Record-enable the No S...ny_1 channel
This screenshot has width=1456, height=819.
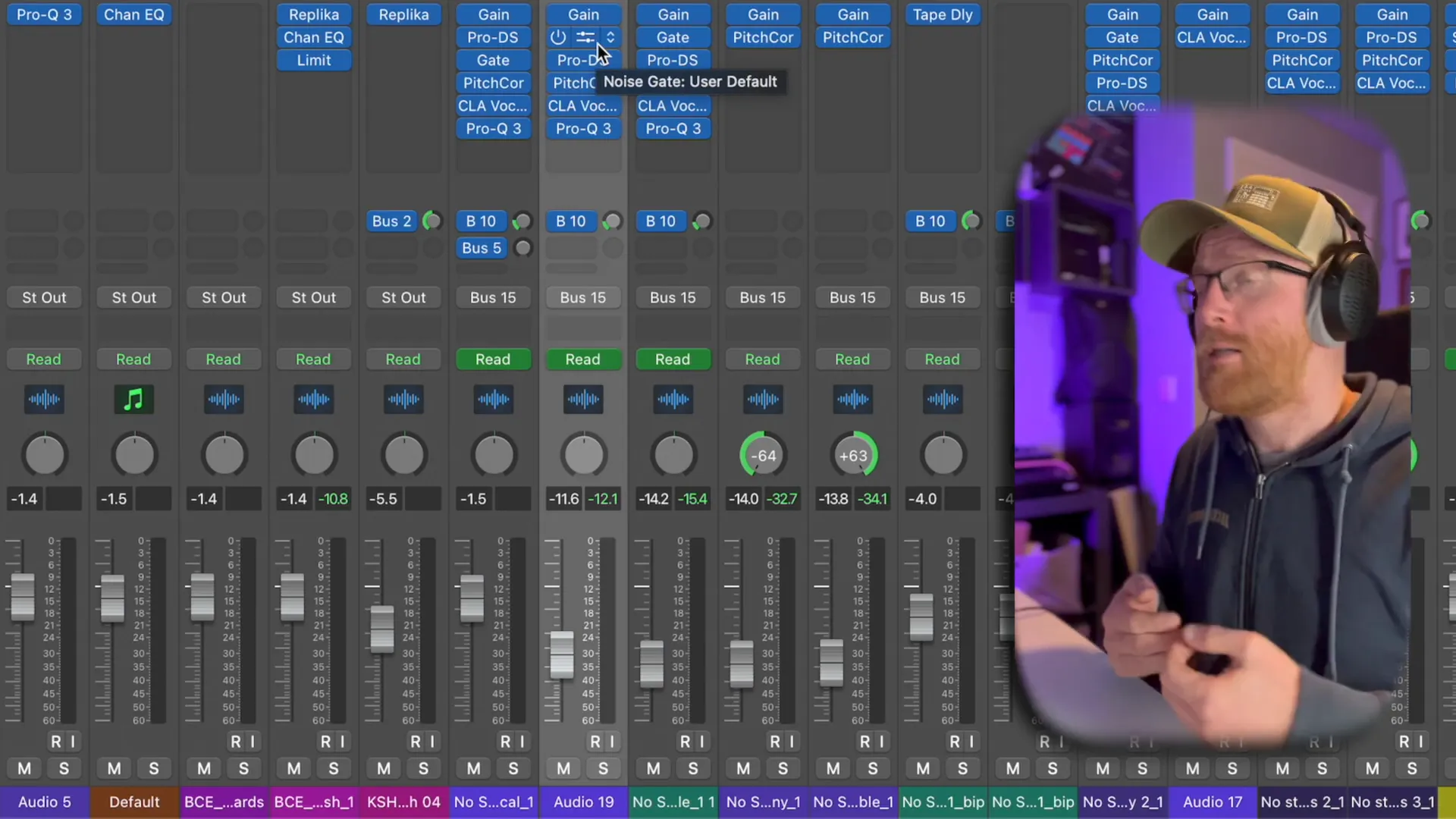(x=775, y=741)
